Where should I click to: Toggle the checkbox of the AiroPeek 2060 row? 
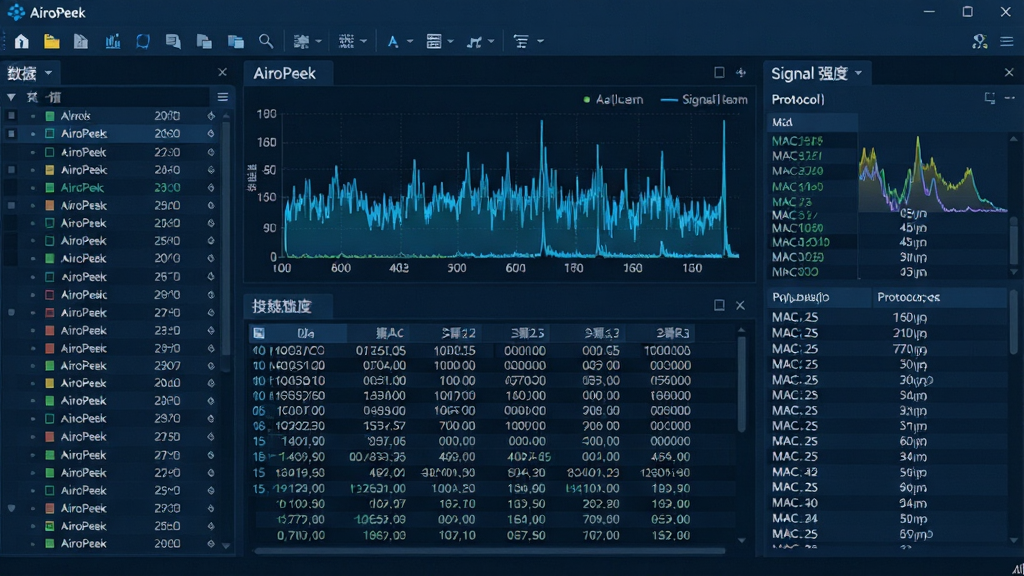pyautogui.click(x=11, y=133)
